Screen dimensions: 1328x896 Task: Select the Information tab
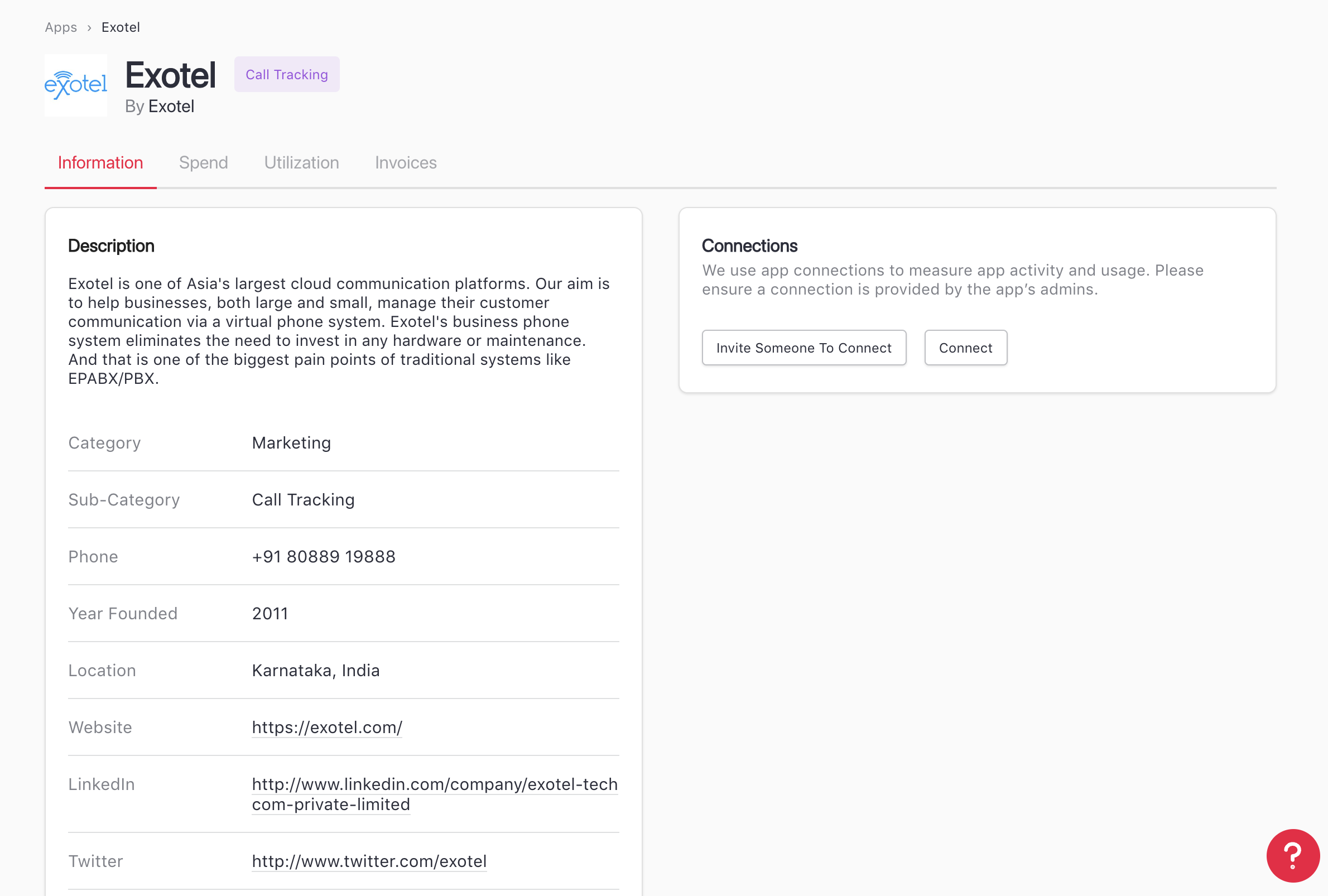pyautogui.click(x=100, y=163)
